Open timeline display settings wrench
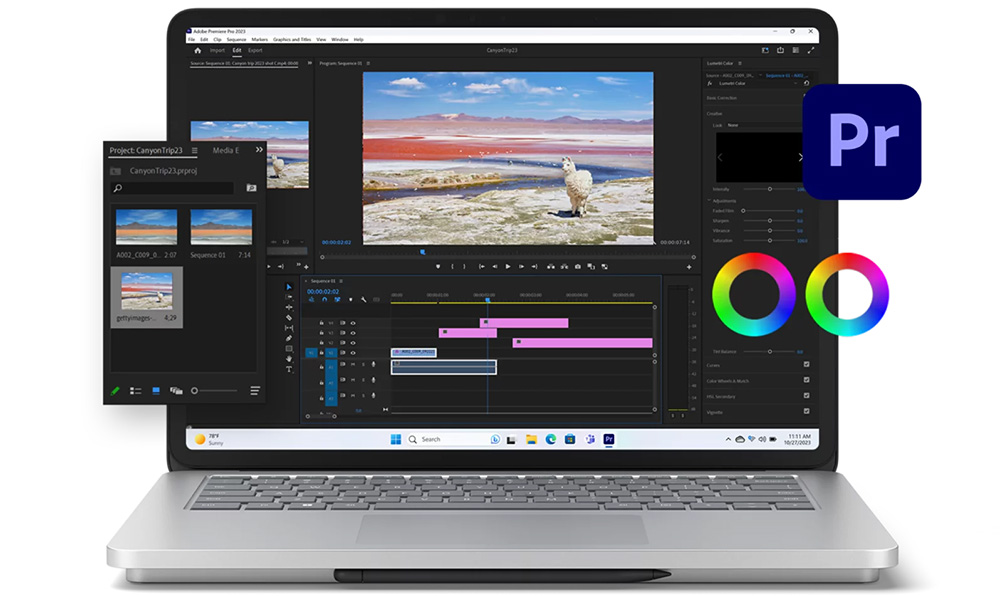This screenshot has width=1000, height=596. pos(364,300)
